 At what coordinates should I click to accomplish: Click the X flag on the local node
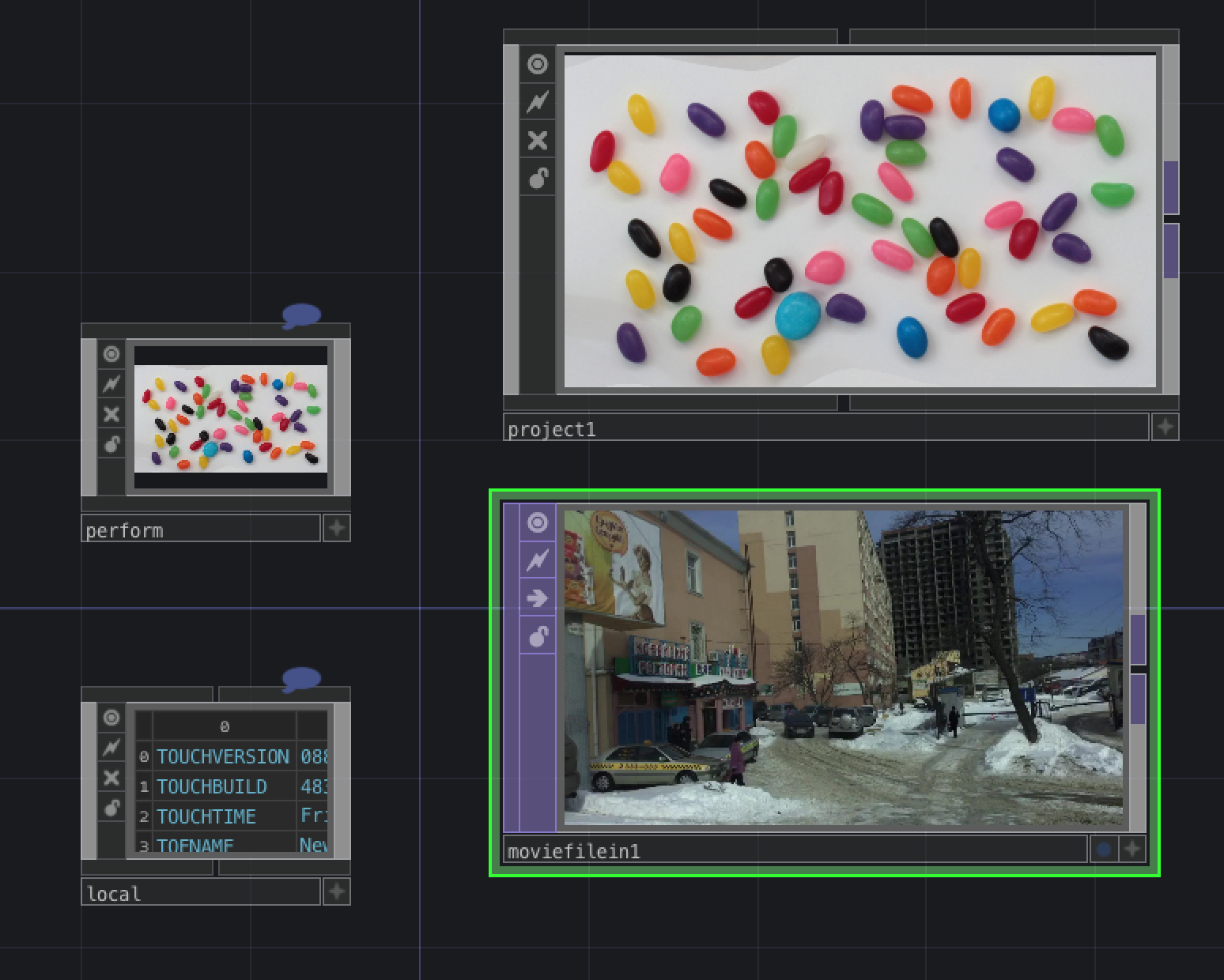pos(111,777)
